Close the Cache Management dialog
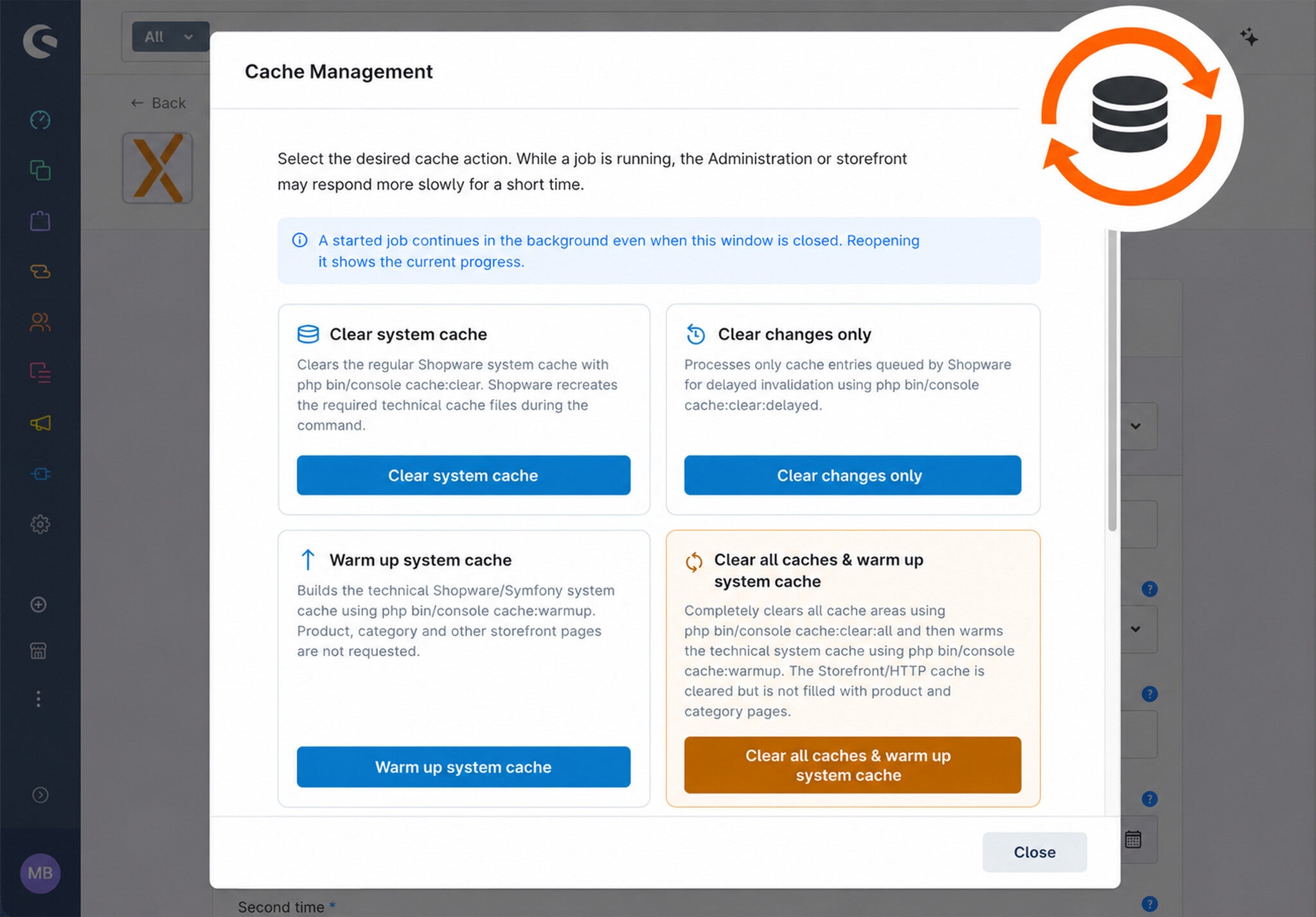Screen dimensions: 1316x917 tap(1035, 852)
